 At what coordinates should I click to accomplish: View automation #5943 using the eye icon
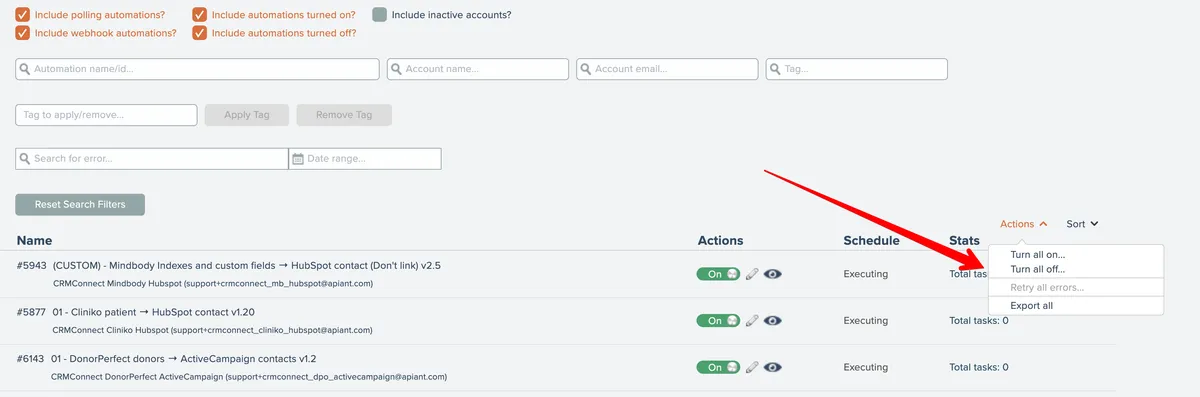coord(773,273)
